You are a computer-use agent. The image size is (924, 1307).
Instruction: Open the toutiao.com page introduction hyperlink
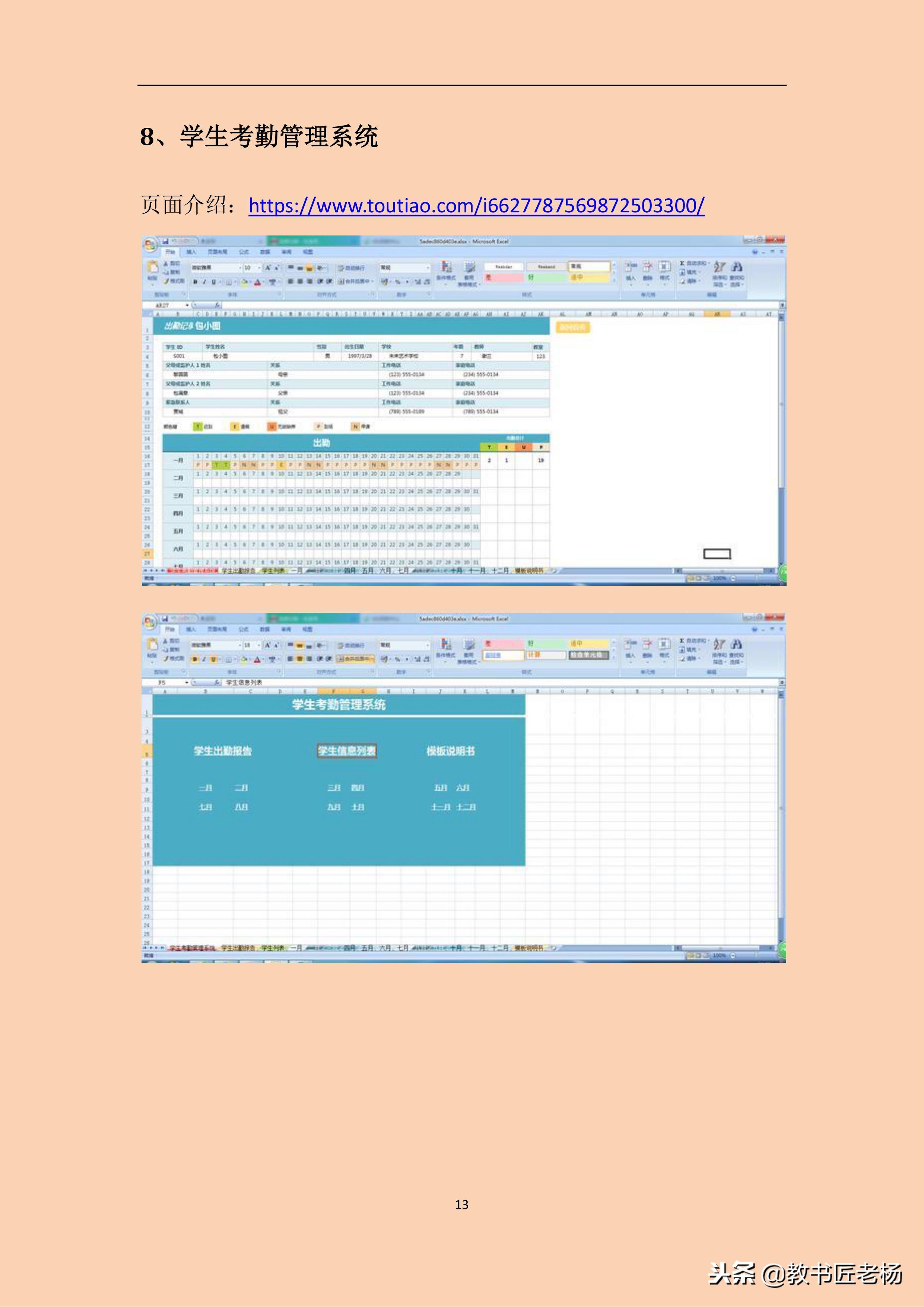tap(476, 206)
